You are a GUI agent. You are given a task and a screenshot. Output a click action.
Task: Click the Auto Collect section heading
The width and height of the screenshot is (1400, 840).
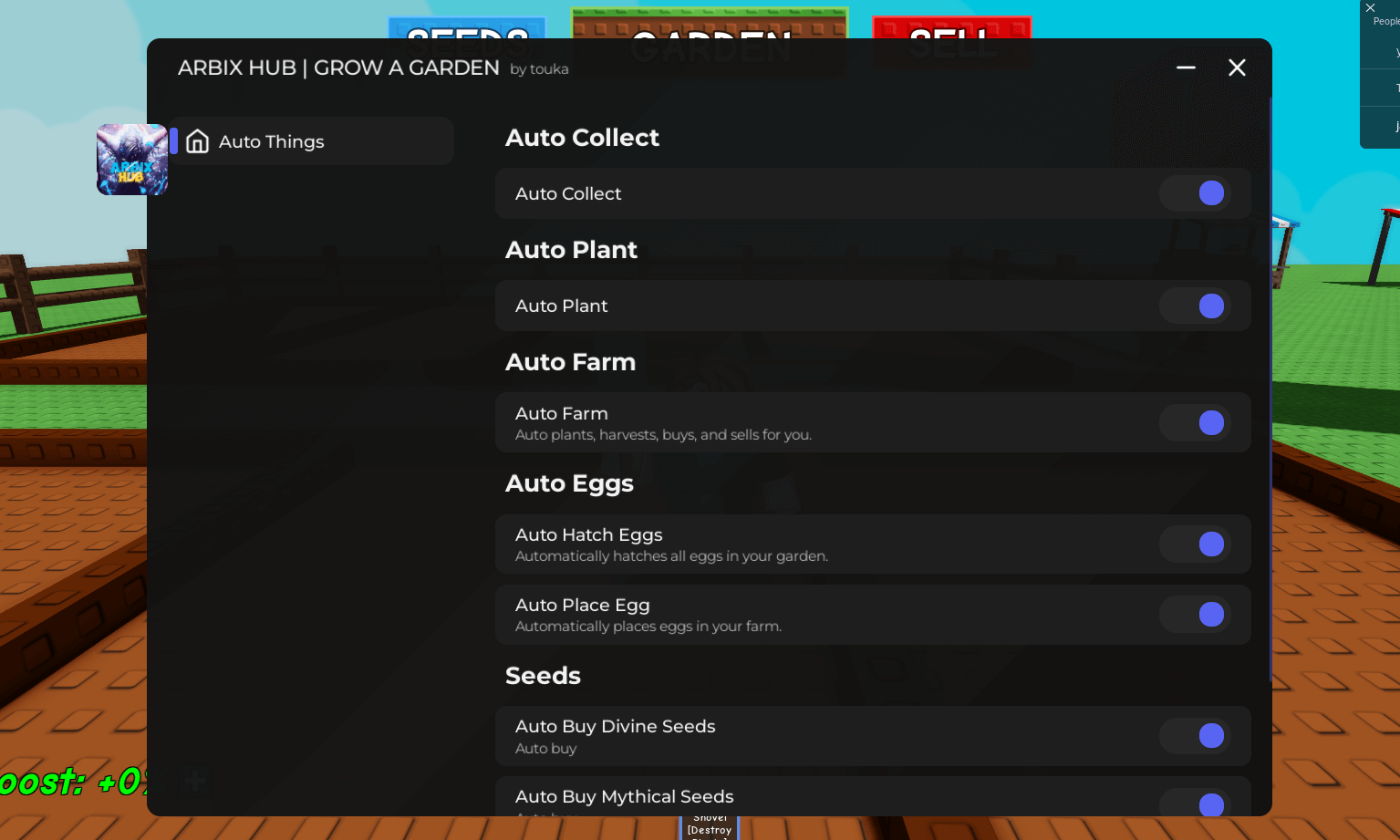tap(582, 138)
